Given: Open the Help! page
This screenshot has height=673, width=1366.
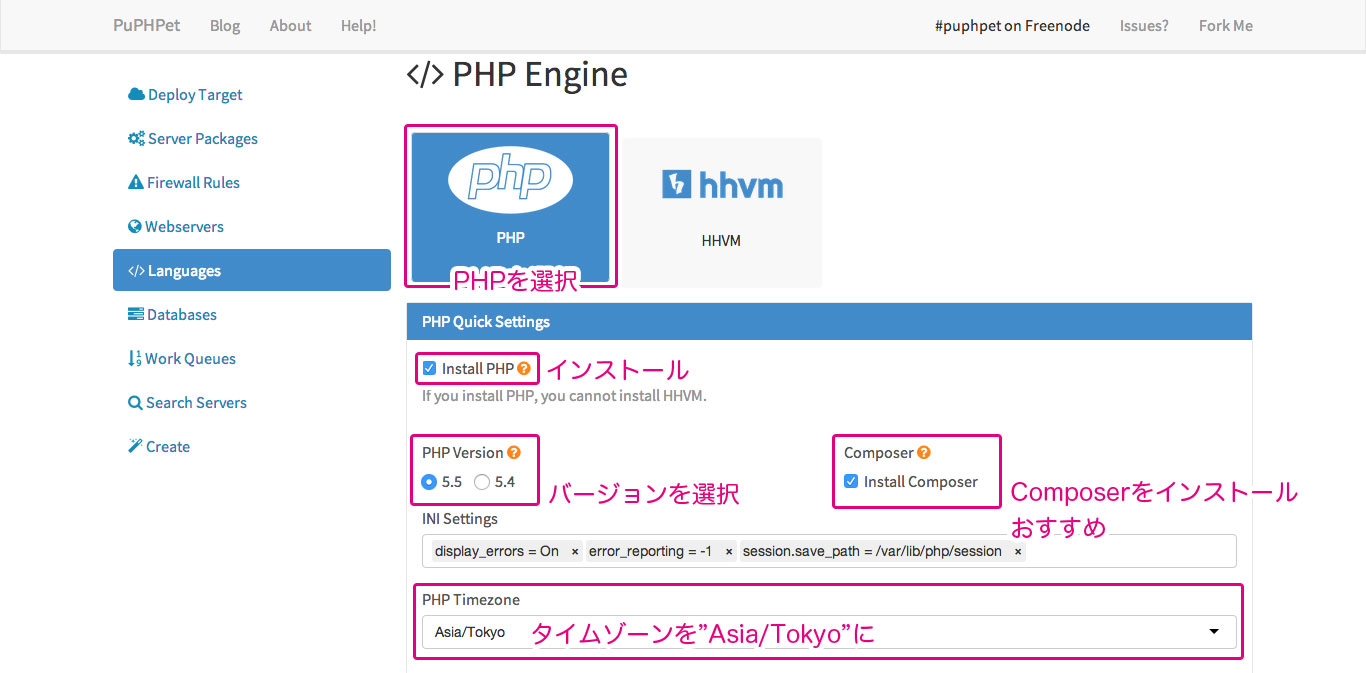Looking at the screenshot, I should (x=358, y=26).
